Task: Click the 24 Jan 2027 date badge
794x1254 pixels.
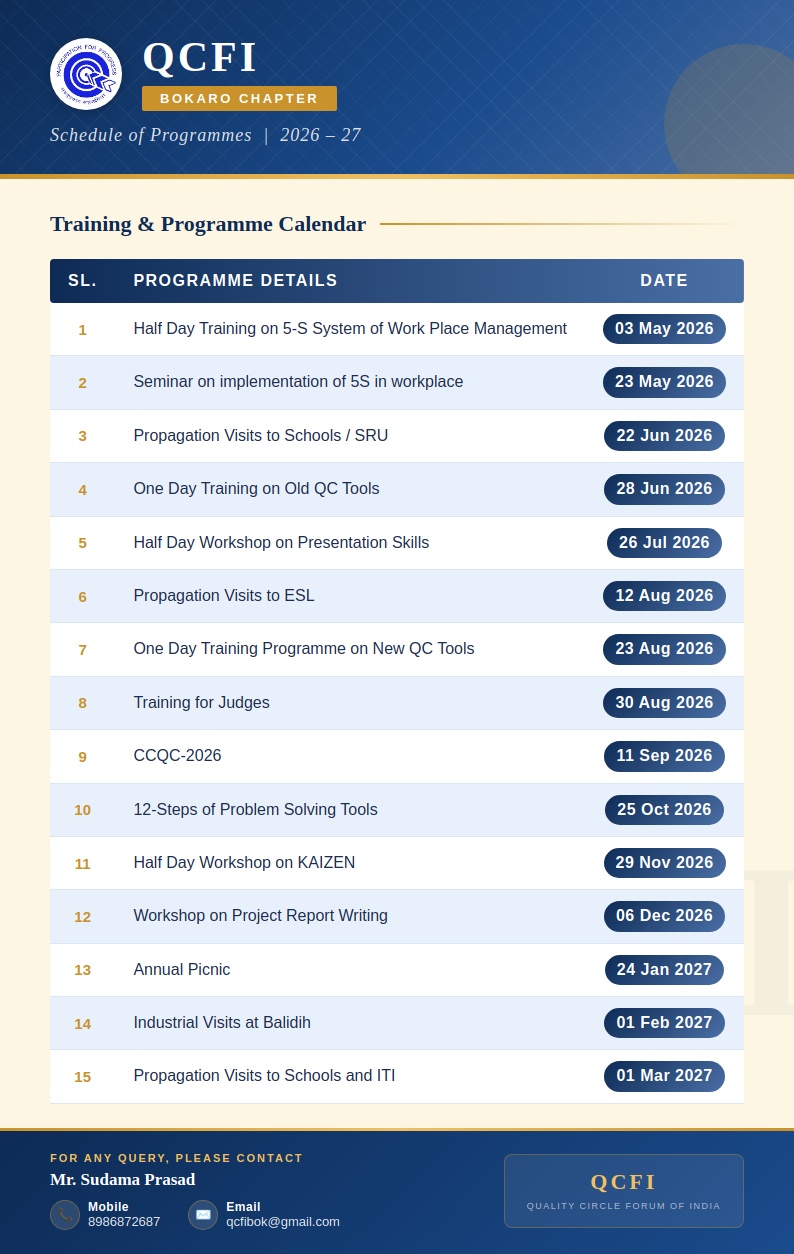Action: tap(664, 970)
